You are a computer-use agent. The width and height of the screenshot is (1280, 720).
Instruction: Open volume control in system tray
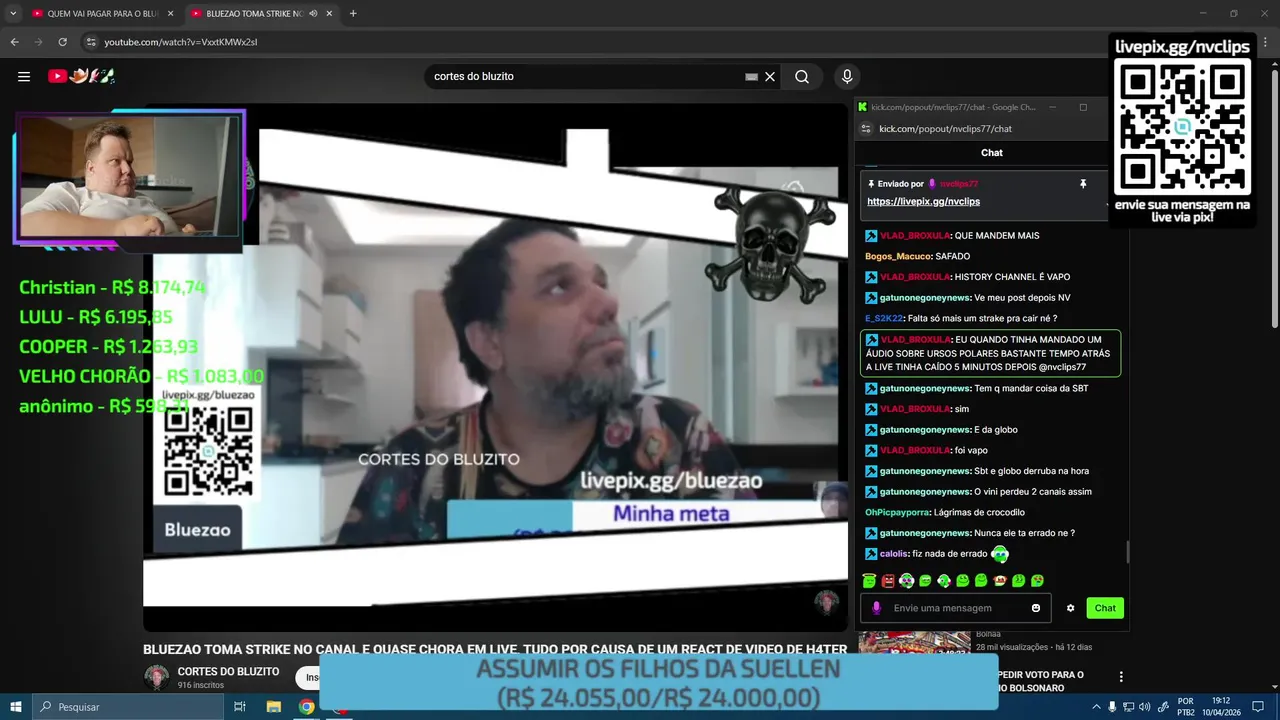1145,707
